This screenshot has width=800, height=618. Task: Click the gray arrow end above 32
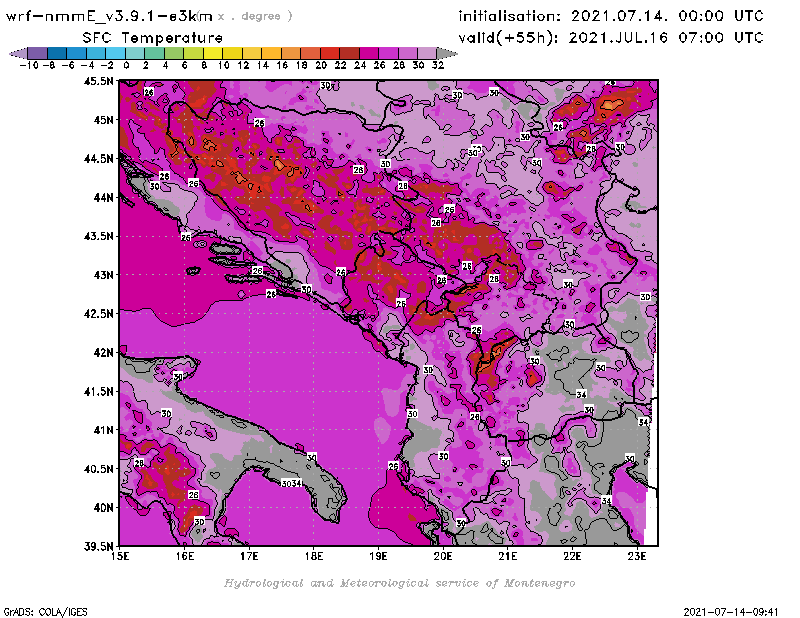(446, 53)
